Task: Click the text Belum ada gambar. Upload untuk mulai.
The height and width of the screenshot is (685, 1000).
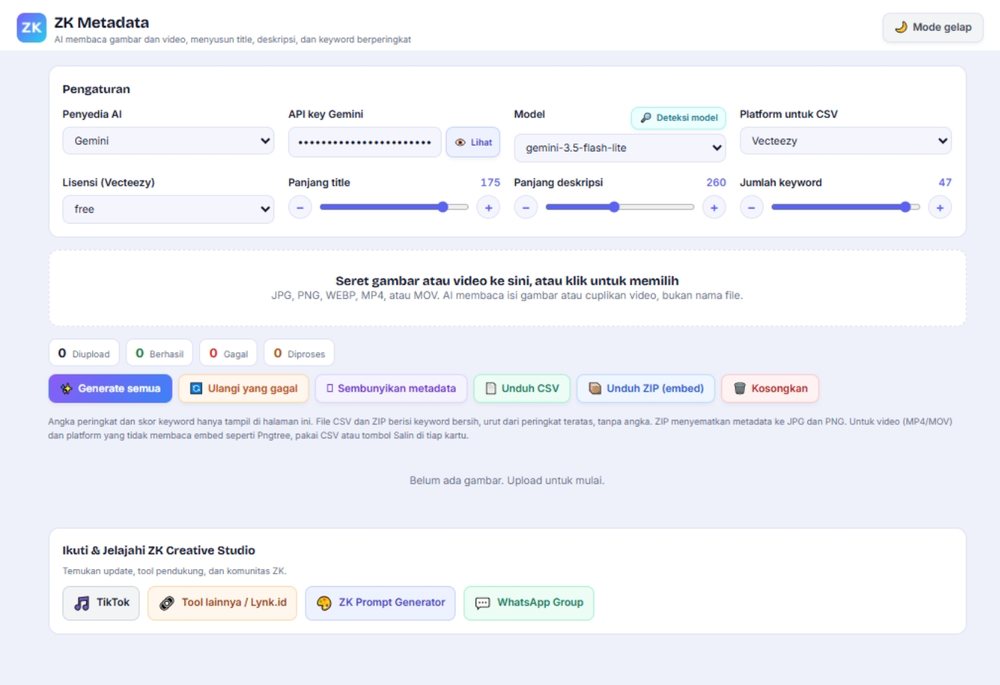Action: tap(507, 480)
